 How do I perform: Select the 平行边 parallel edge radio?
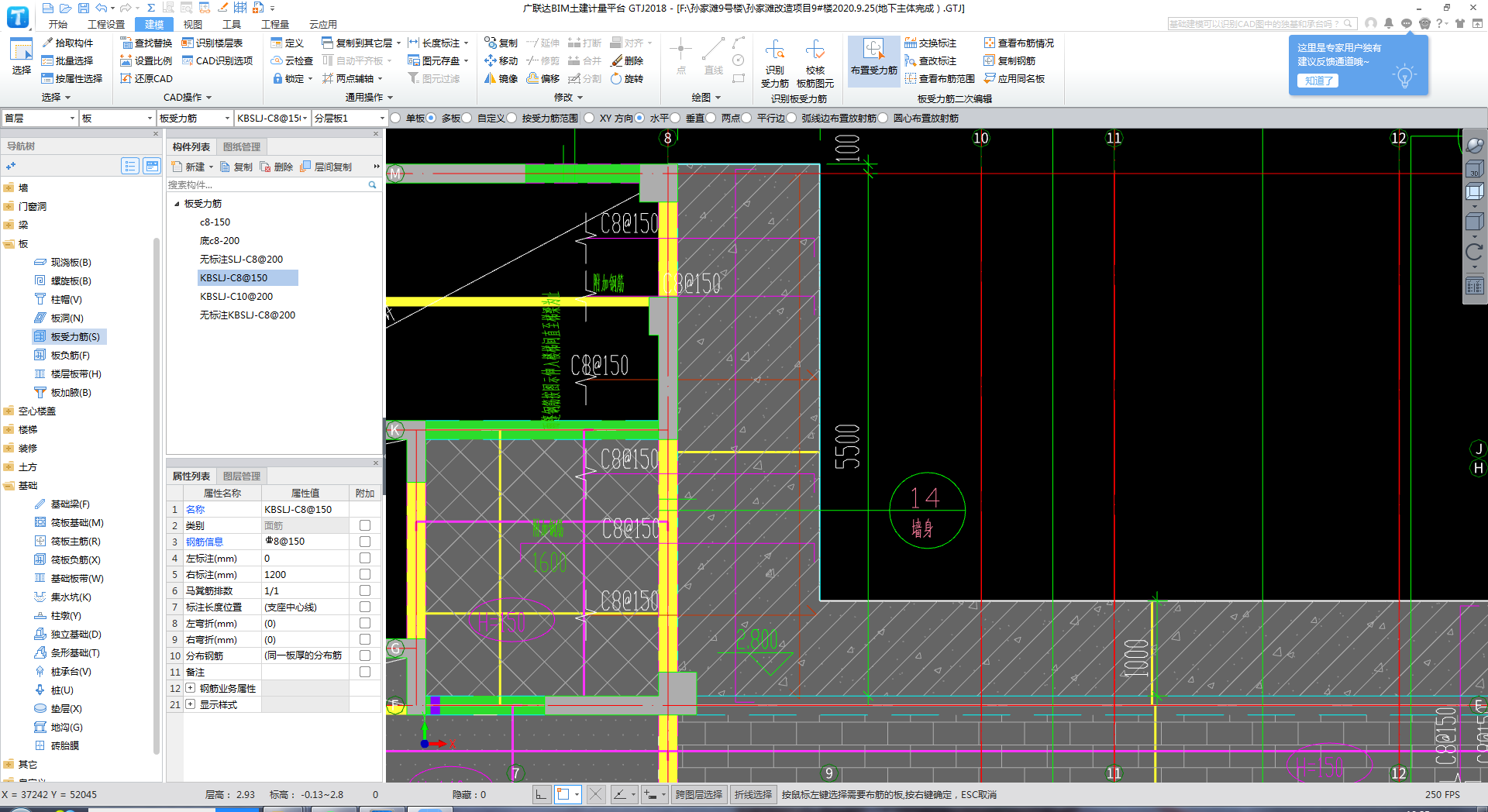(746, 118)
